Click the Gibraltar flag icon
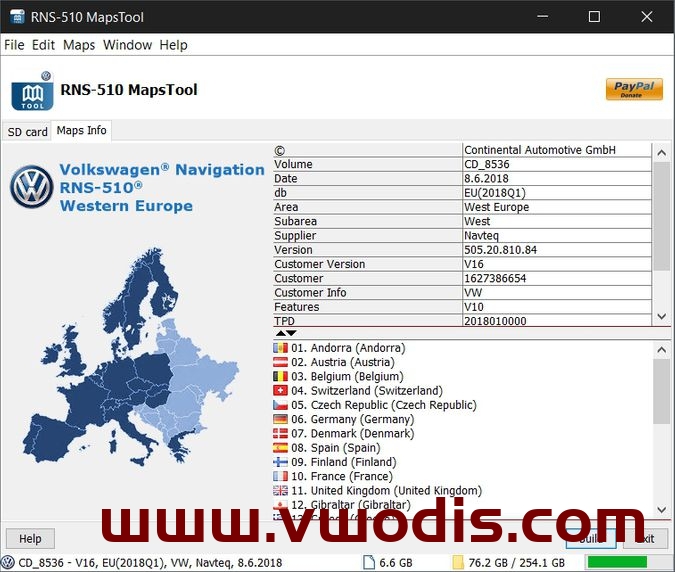This screenshot has height=572, width=675. coord(280,504)
